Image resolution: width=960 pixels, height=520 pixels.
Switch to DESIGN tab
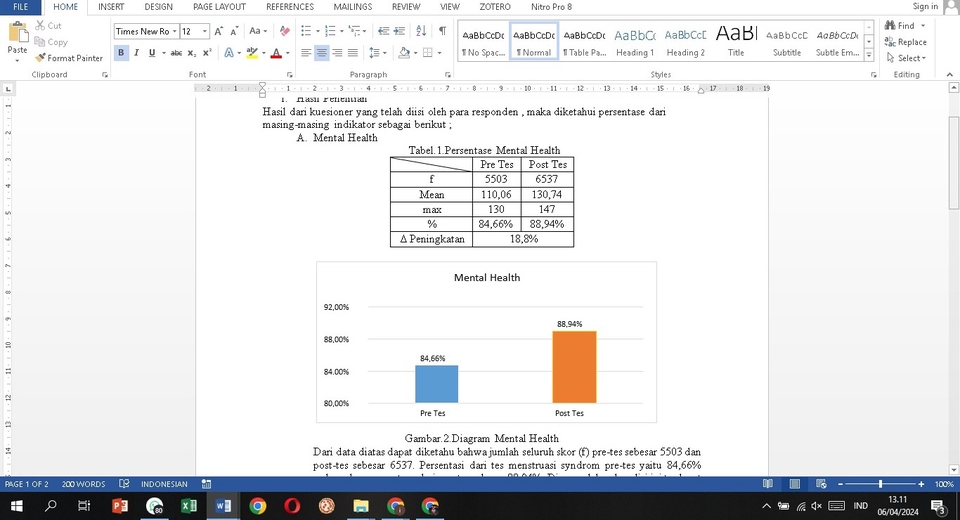(159, 7)
